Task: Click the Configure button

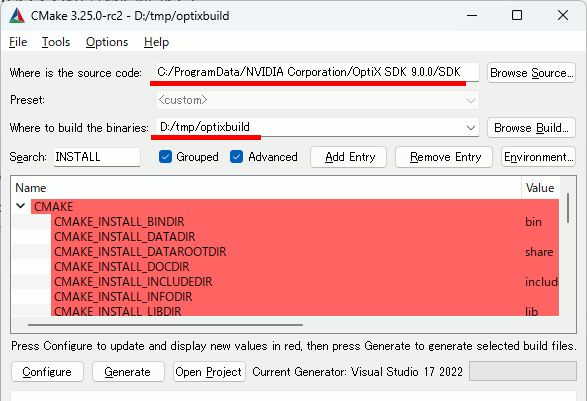Action: tap(47, 372)
